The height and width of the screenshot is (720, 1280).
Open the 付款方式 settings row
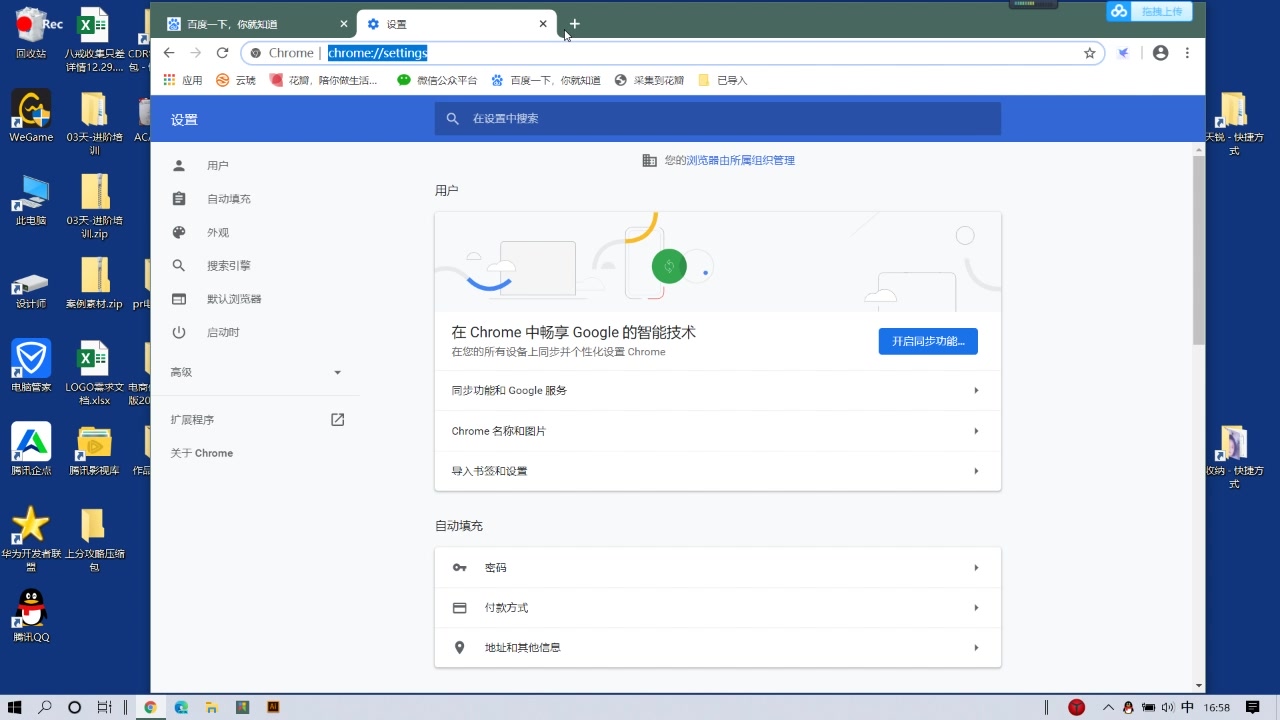pos(718,607)
